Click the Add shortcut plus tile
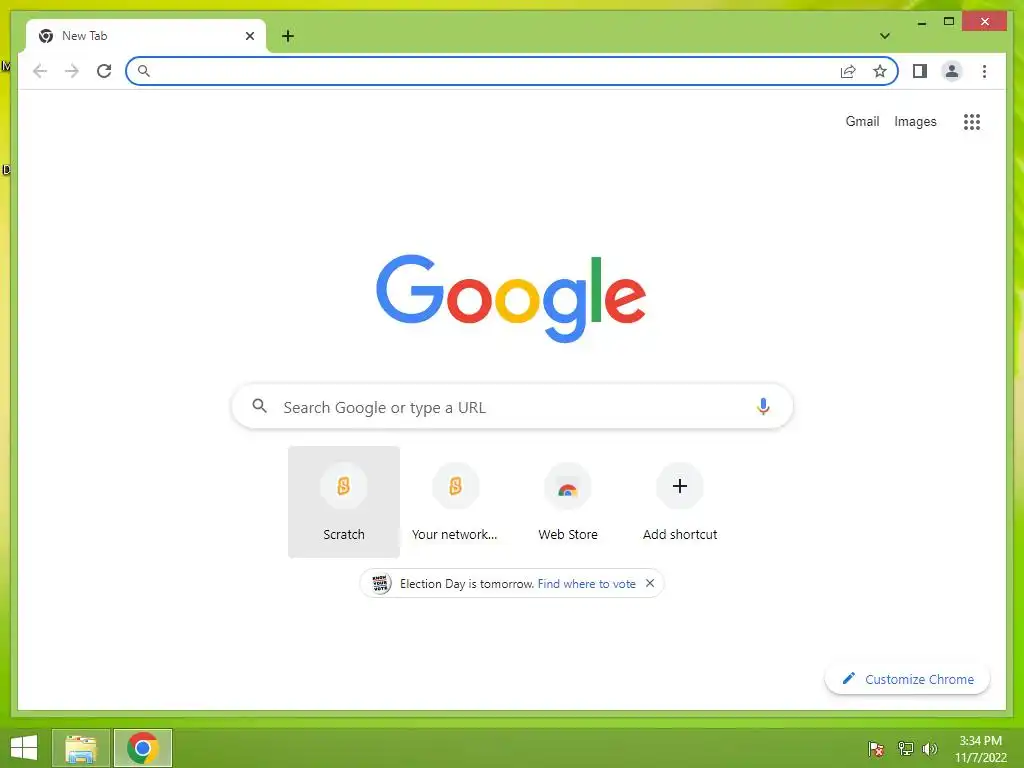Screen dimensions: 1024x768 (x=680, y=502)
